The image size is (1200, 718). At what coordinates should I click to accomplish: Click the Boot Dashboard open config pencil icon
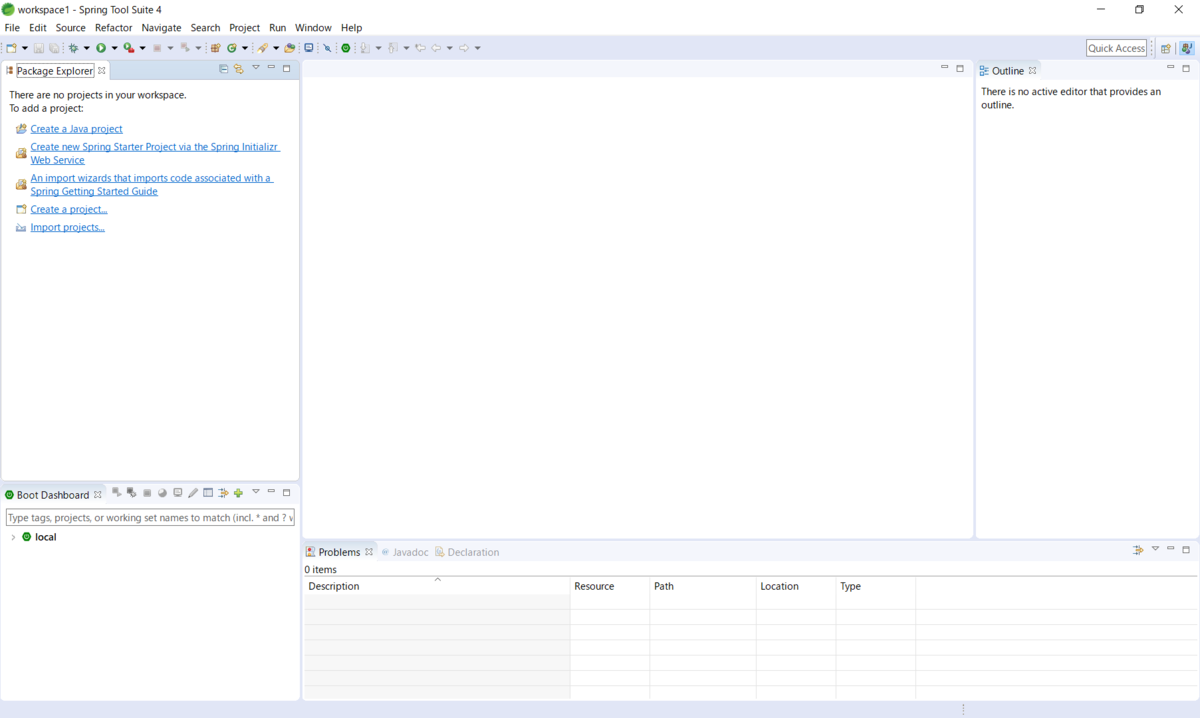point(193,492)
